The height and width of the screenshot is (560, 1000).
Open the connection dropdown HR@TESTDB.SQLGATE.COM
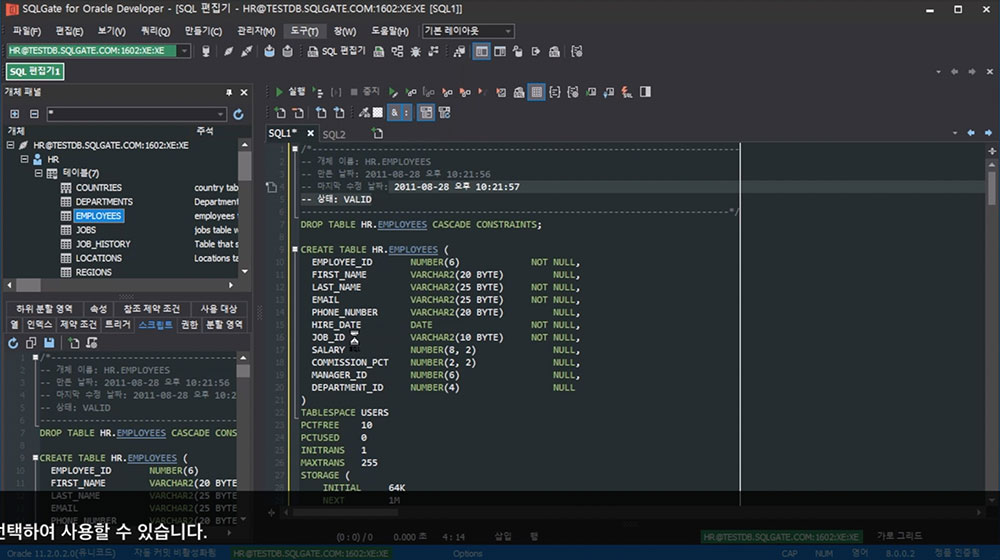(x=184, y=51)
